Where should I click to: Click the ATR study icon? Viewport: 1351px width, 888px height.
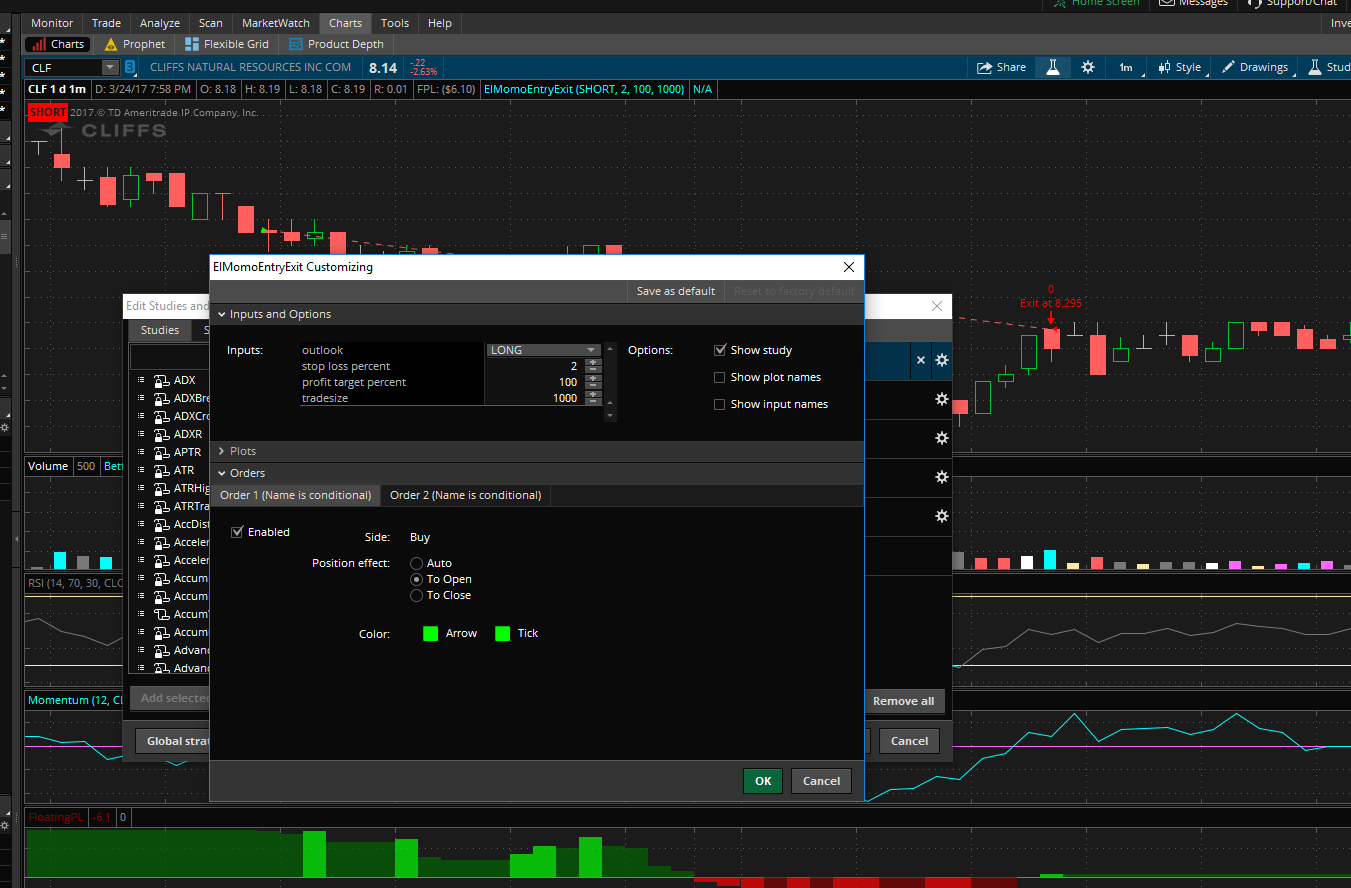161,470
